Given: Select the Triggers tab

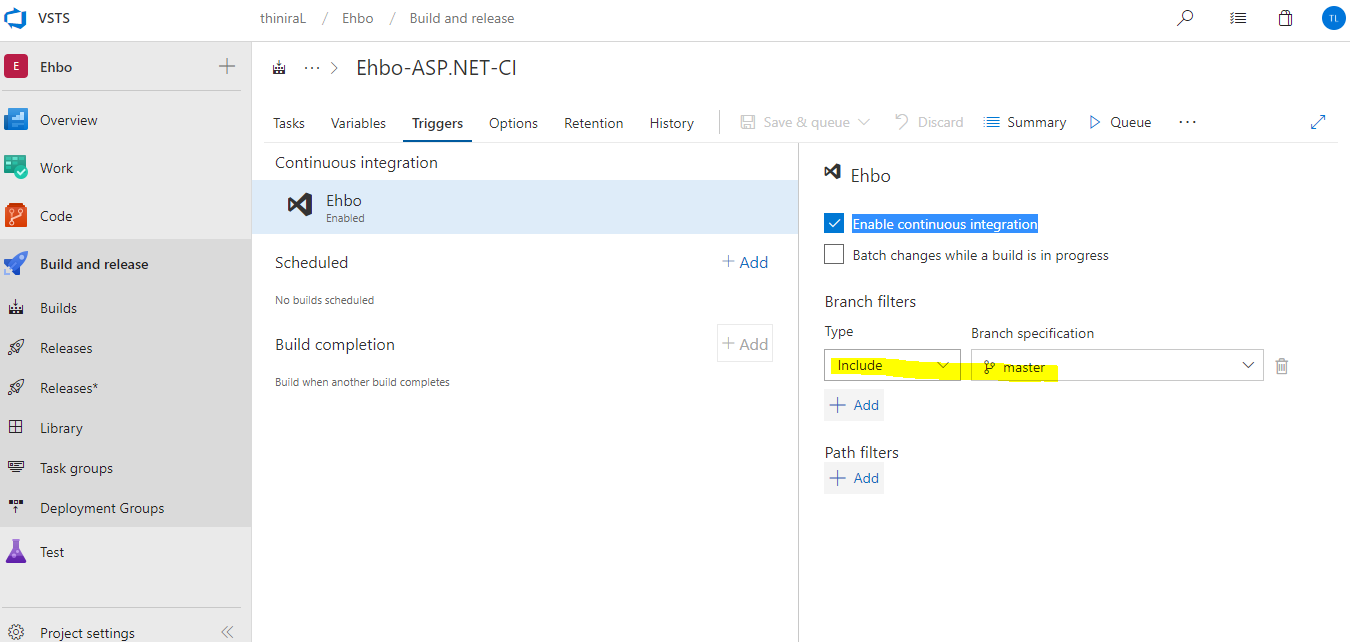Looking at the screenshot, I should click(438, 123).
